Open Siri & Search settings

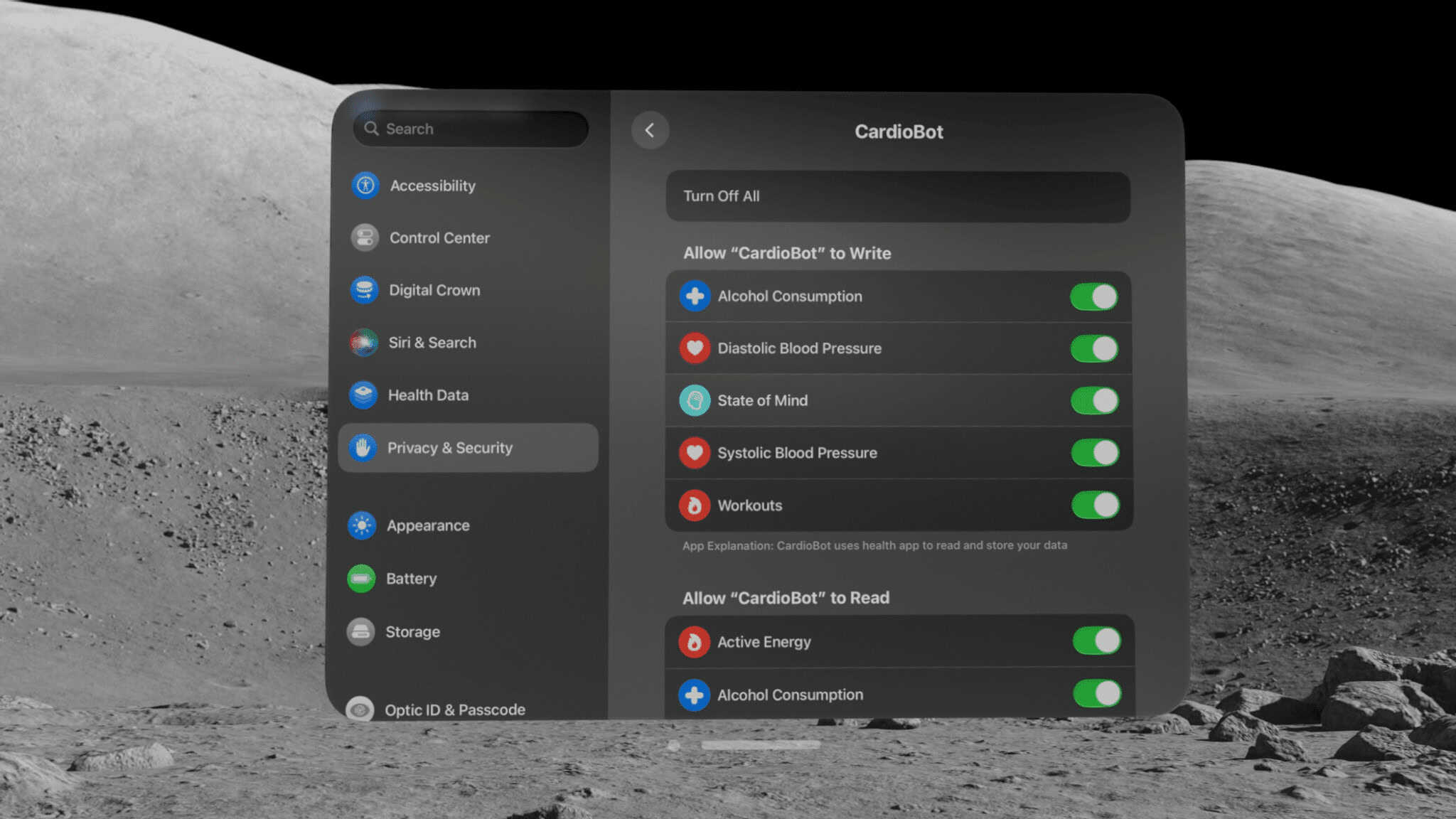pyautogui.click(x=469, y=343)
